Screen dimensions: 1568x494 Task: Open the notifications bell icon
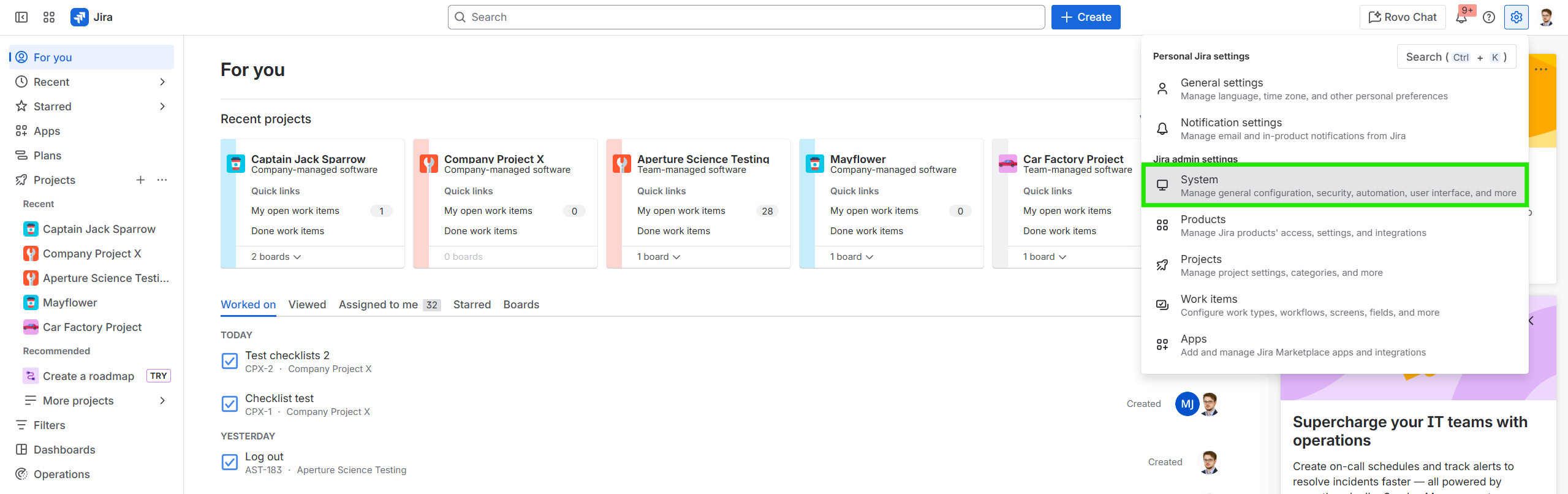click(x=1461, y=17)
